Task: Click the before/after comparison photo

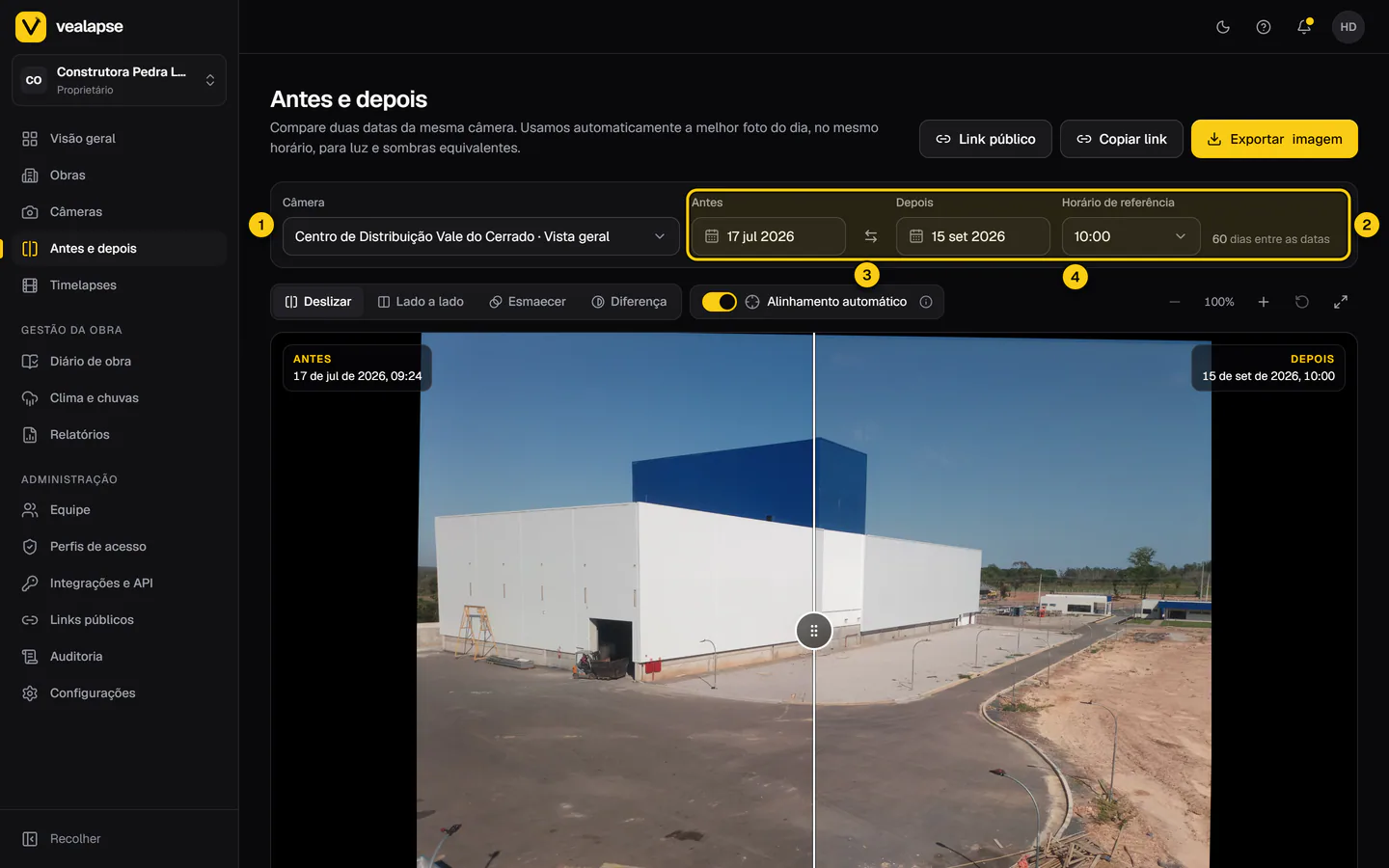Action: pos(814,600)
